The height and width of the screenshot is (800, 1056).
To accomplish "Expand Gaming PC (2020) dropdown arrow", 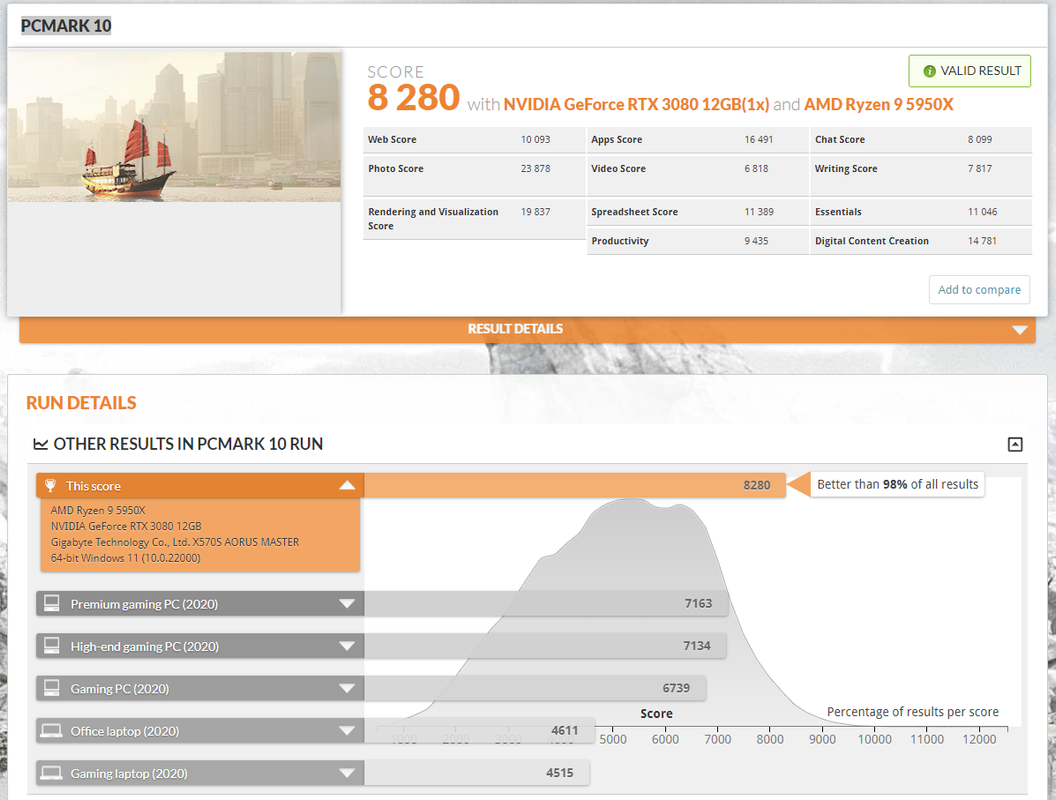I will point(347,689).
